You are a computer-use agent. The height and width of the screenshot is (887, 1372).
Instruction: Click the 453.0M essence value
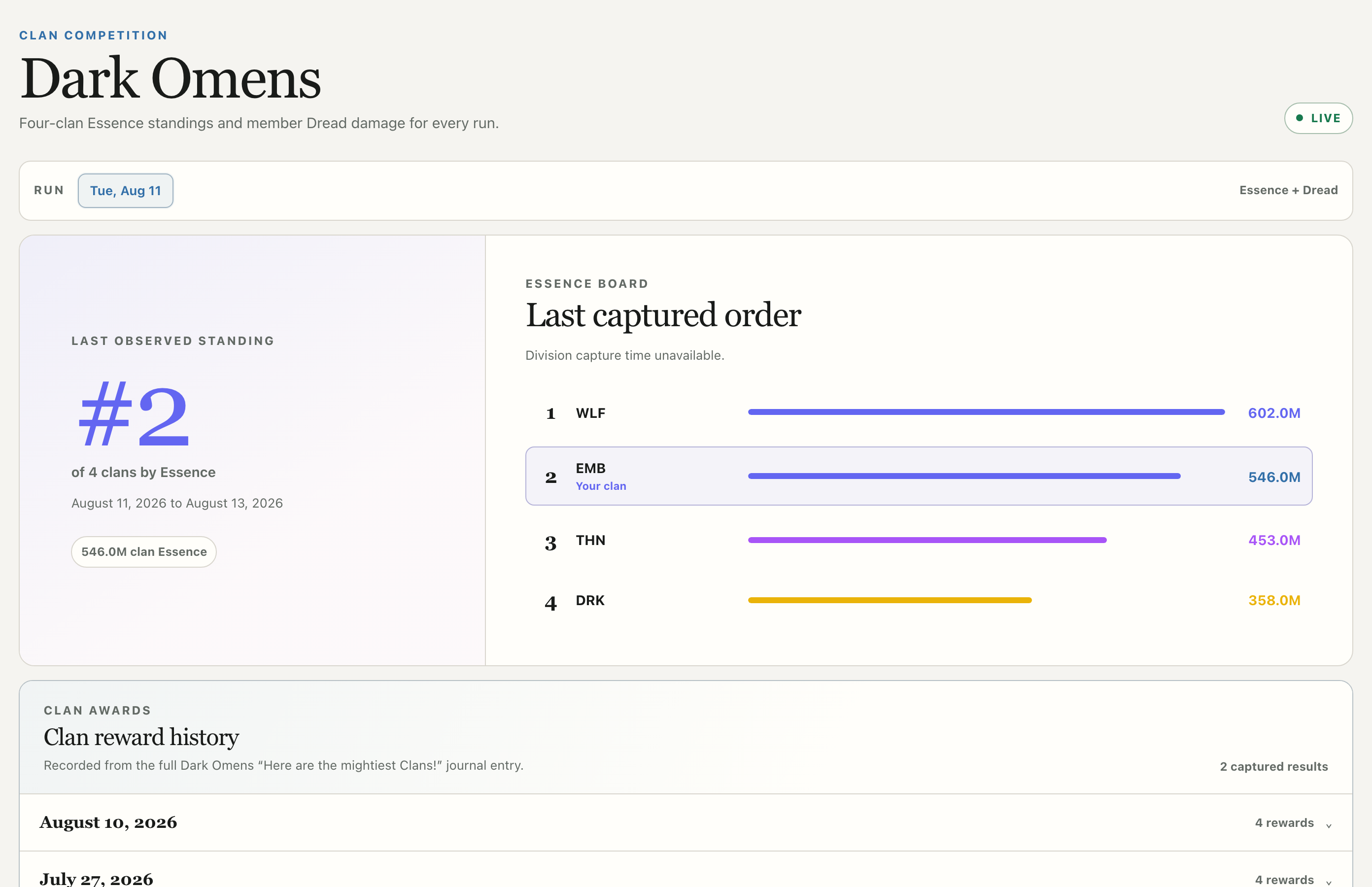coord(1274,540)
